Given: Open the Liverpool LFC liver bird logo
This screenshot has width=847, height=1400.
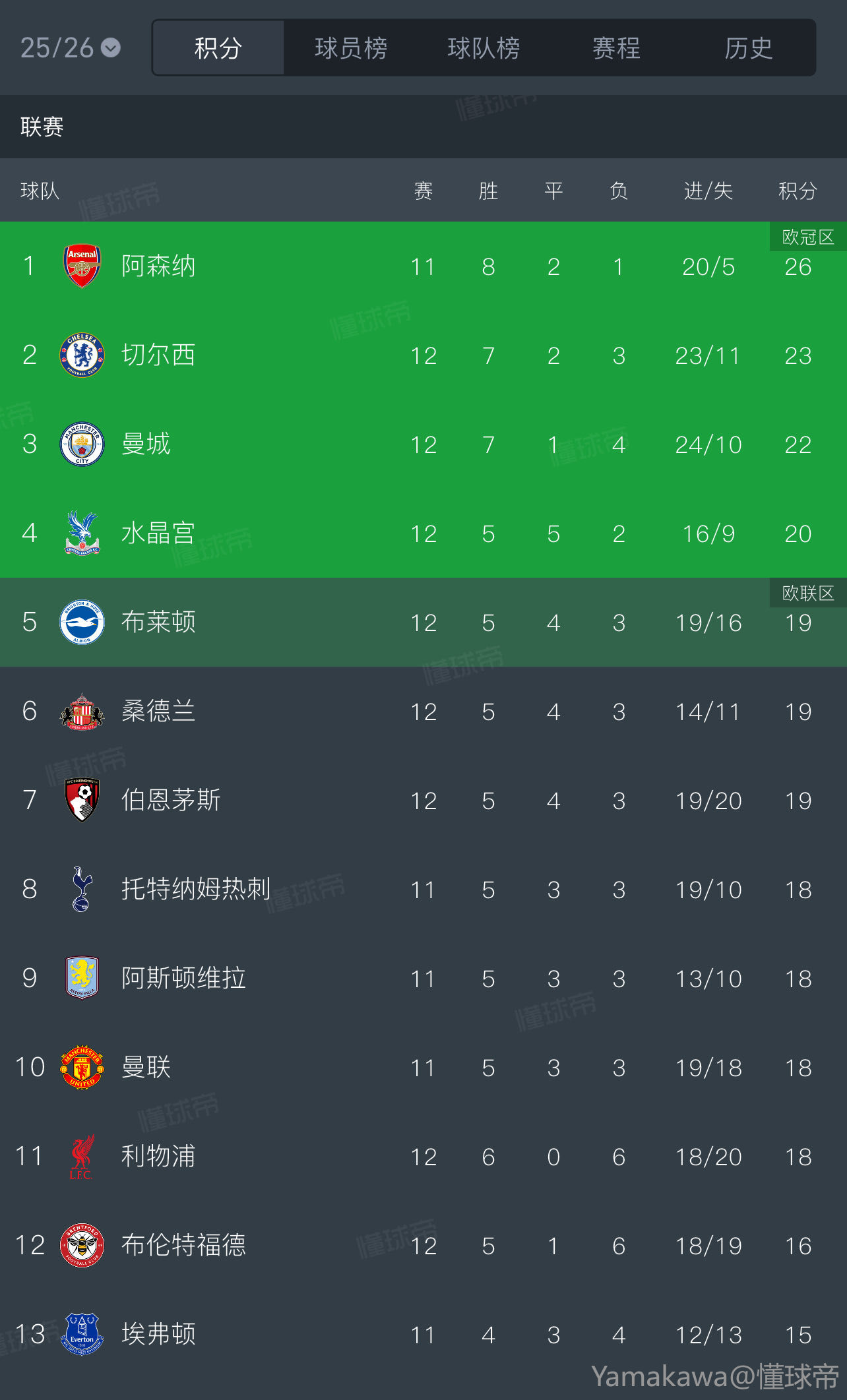Looking at the screenshot, I should click(82, 1156).
